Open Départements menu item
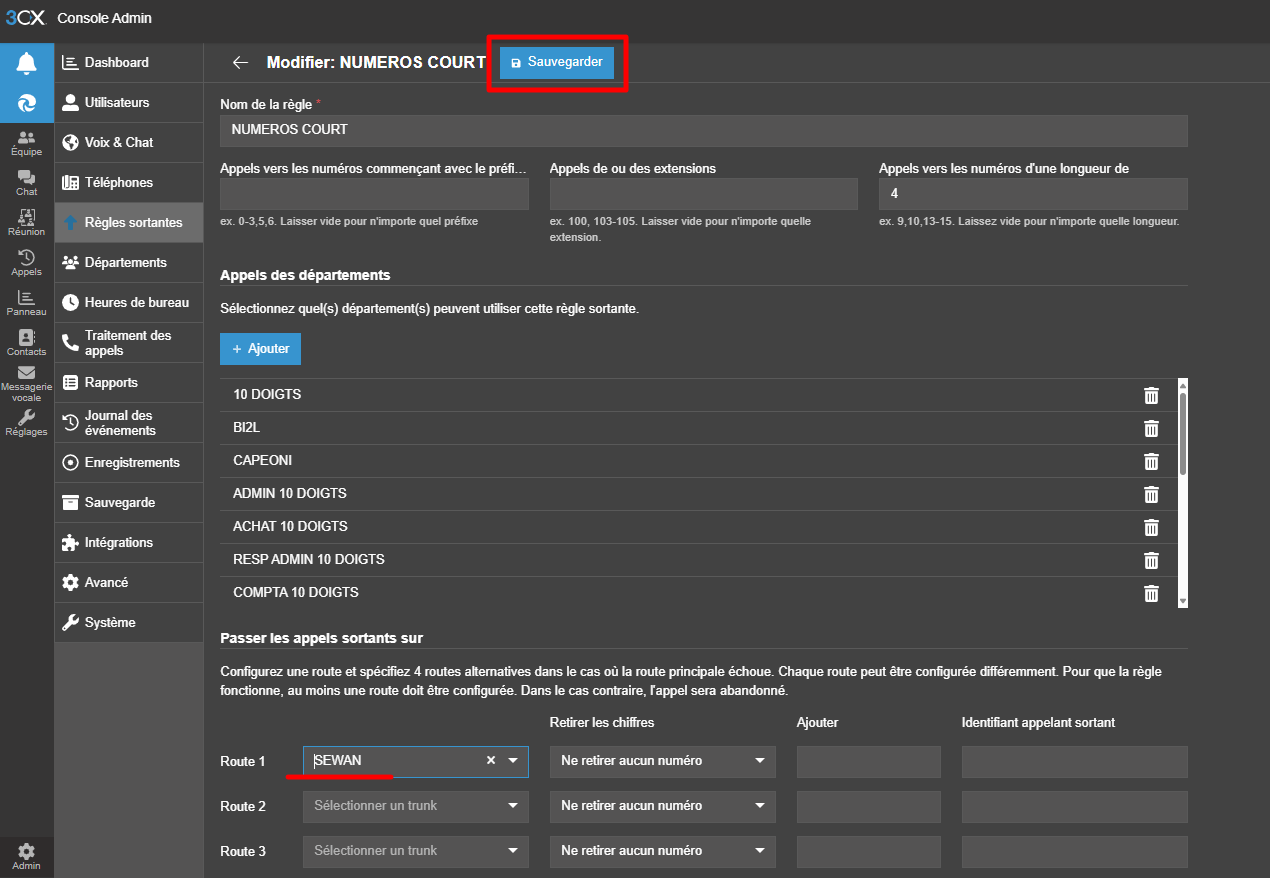Viewport: 1270px width, 878px height. 129,262
